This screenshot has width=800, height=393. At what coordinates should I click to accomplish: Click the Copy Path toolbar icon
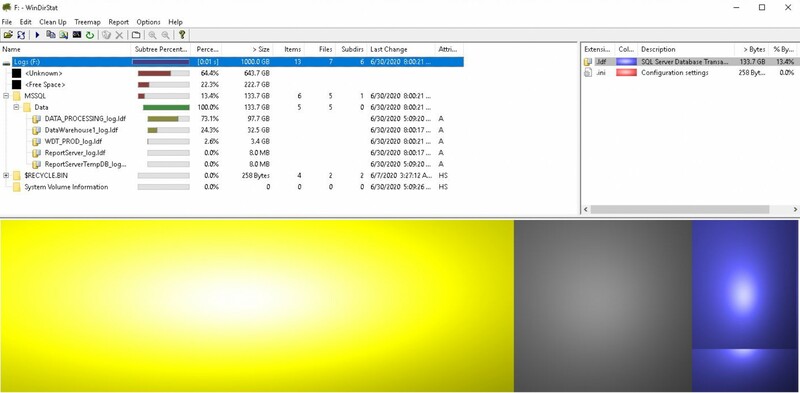click(51, 35)
